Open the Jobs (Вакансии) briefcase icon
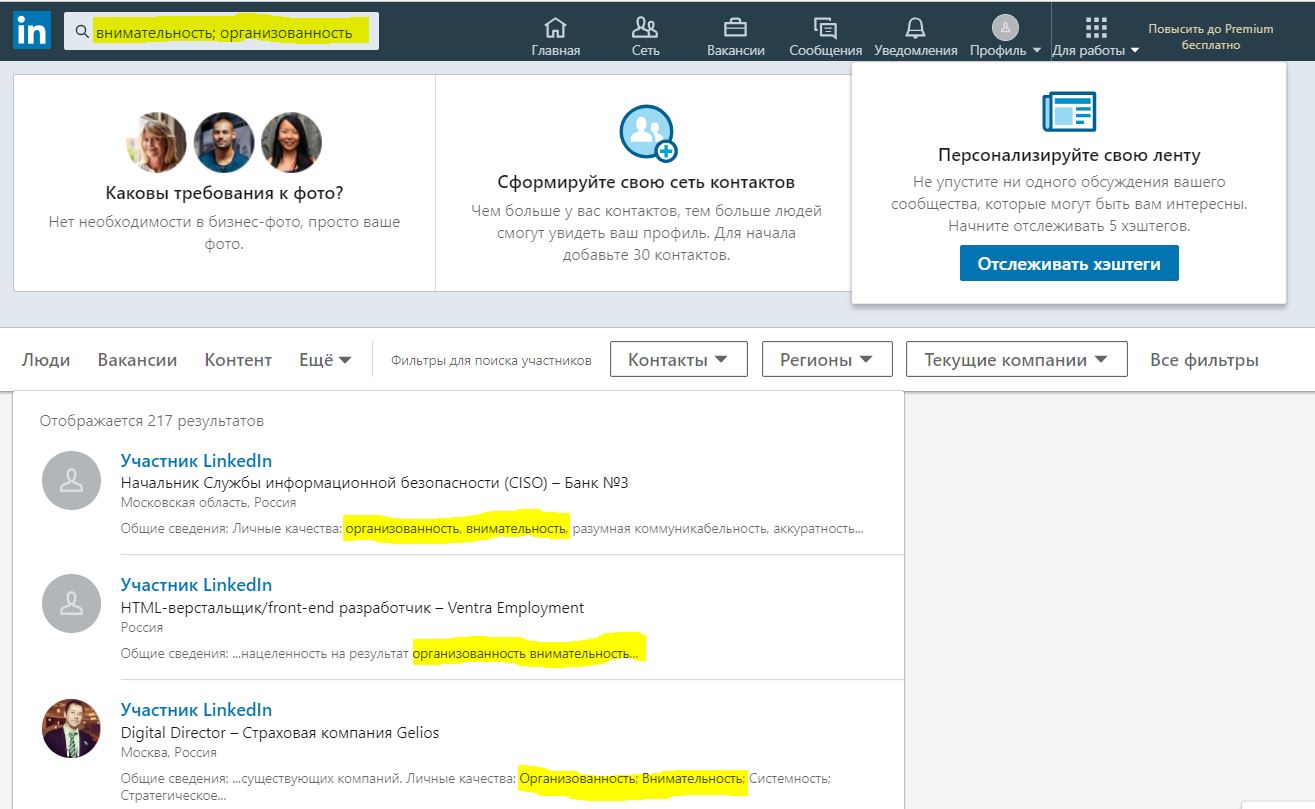The width and height of the screenshot is (1315, 809). tap(735, 28)
